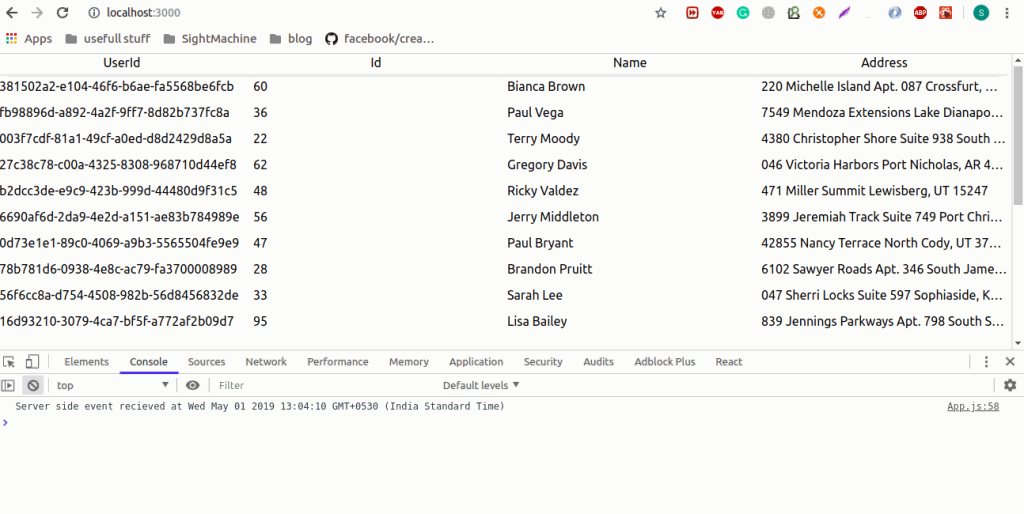Open the App.js:58 source link
The width and height of the screenshot is (1024, 514).
pos(973,406)
